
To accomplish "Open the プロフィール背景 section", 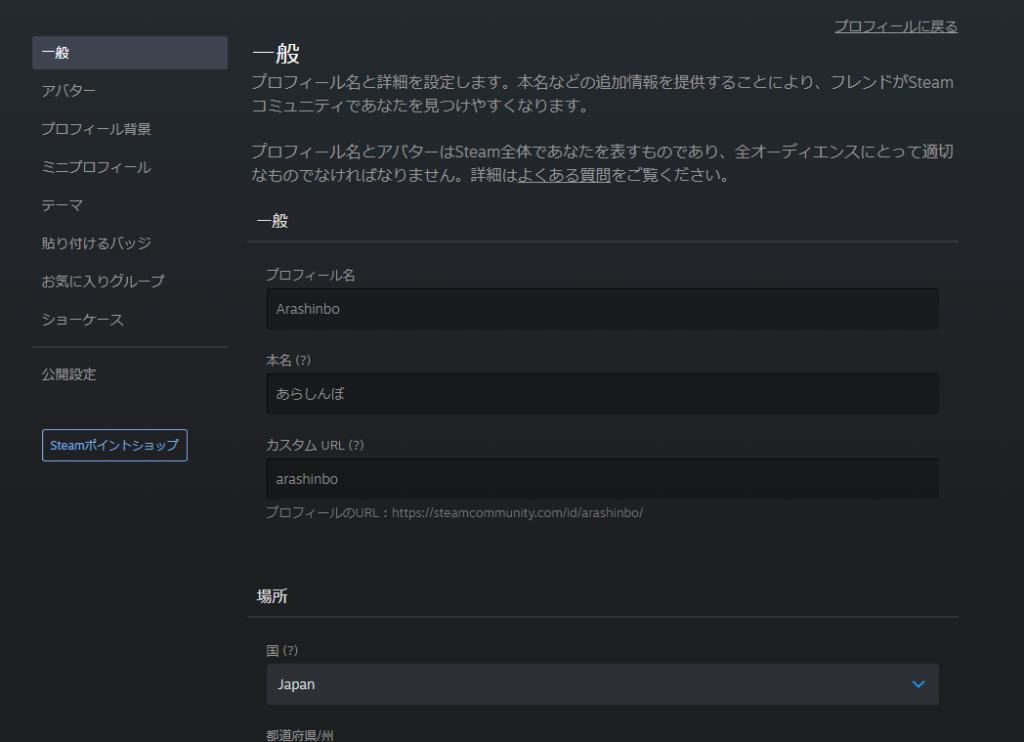I will pyautogui.click(x=96, y=129).
